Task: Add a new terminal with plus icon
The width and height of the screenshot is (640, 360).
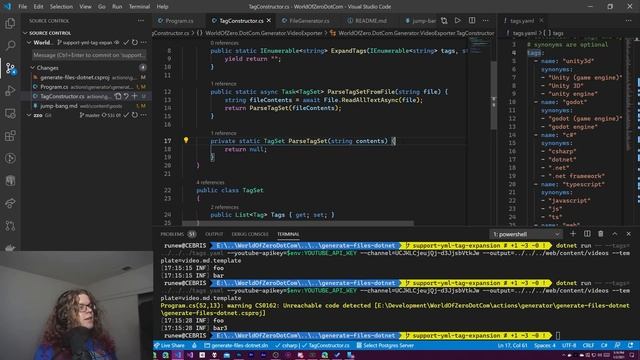Action: coord(573,234)
